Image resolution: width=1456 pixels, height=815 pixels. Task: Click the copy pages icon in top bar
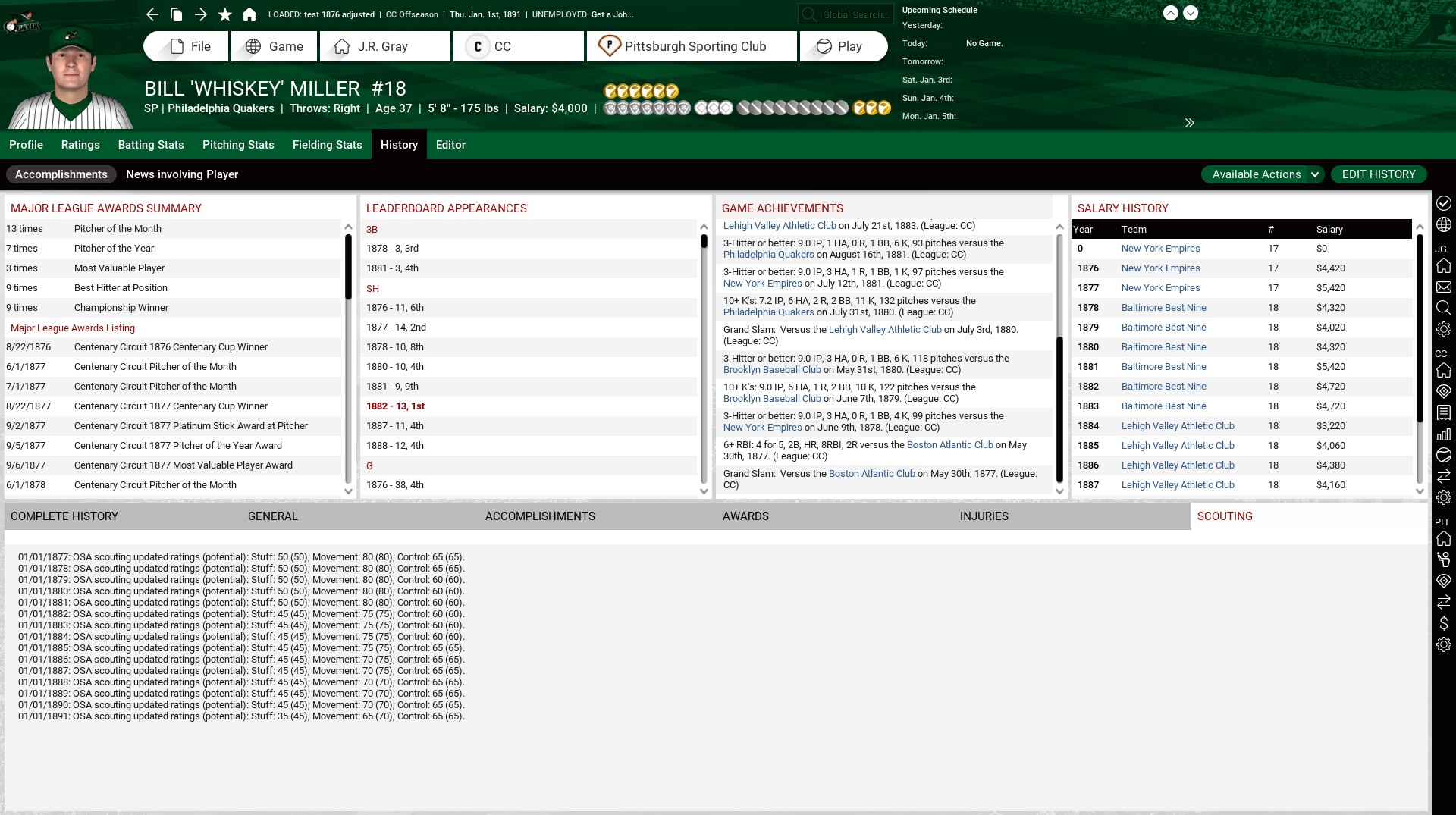pyautogui.click(x=176, y=14)
